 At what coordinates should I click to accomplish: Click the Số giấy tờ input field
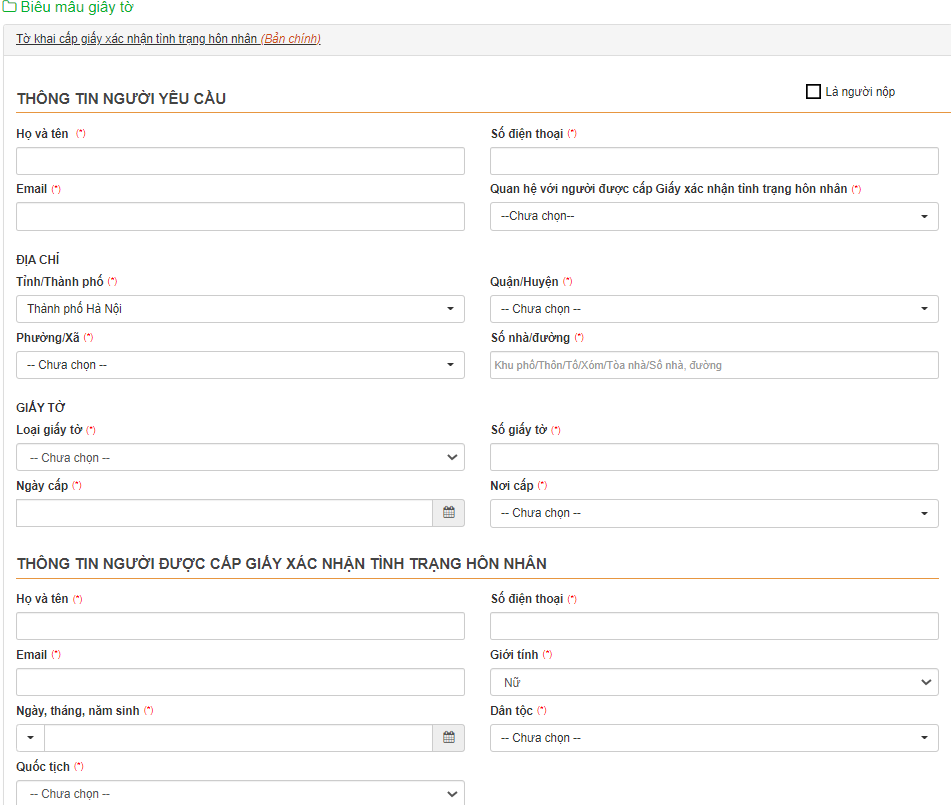pyautogui.click(x=714, y=458)
